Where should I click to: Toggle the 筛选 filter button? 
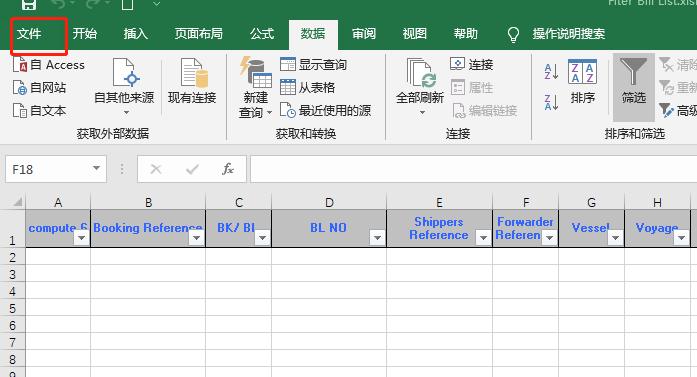click(x=633, y=87)
